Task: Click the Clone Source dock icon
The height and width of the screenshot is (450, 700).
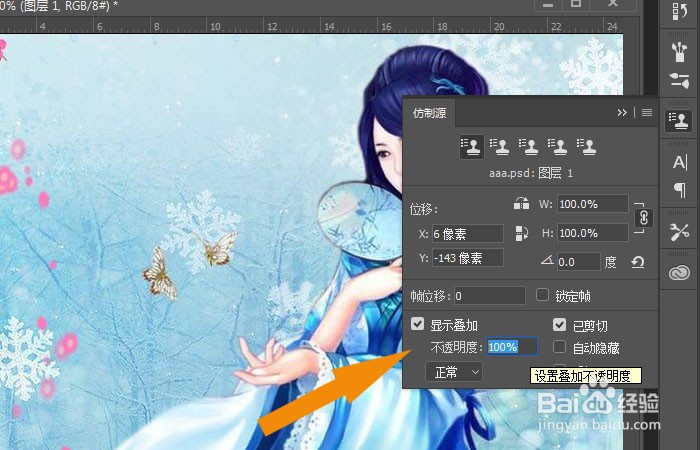Action: pyautogui.click(x=678, y=121)
